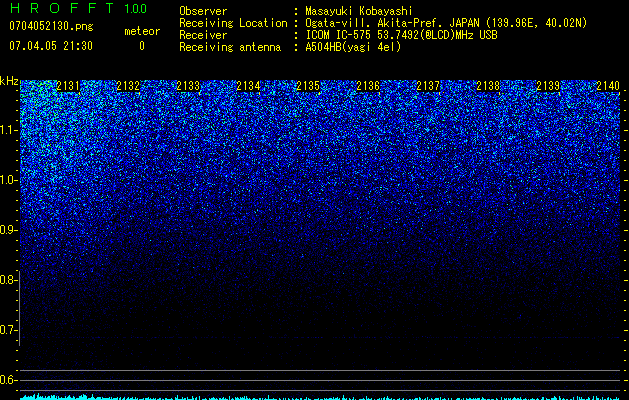Viewport: 629px width, 400px height.
Task: Click the HROFFT 1.00 title text
Action: tap(78, 8)
